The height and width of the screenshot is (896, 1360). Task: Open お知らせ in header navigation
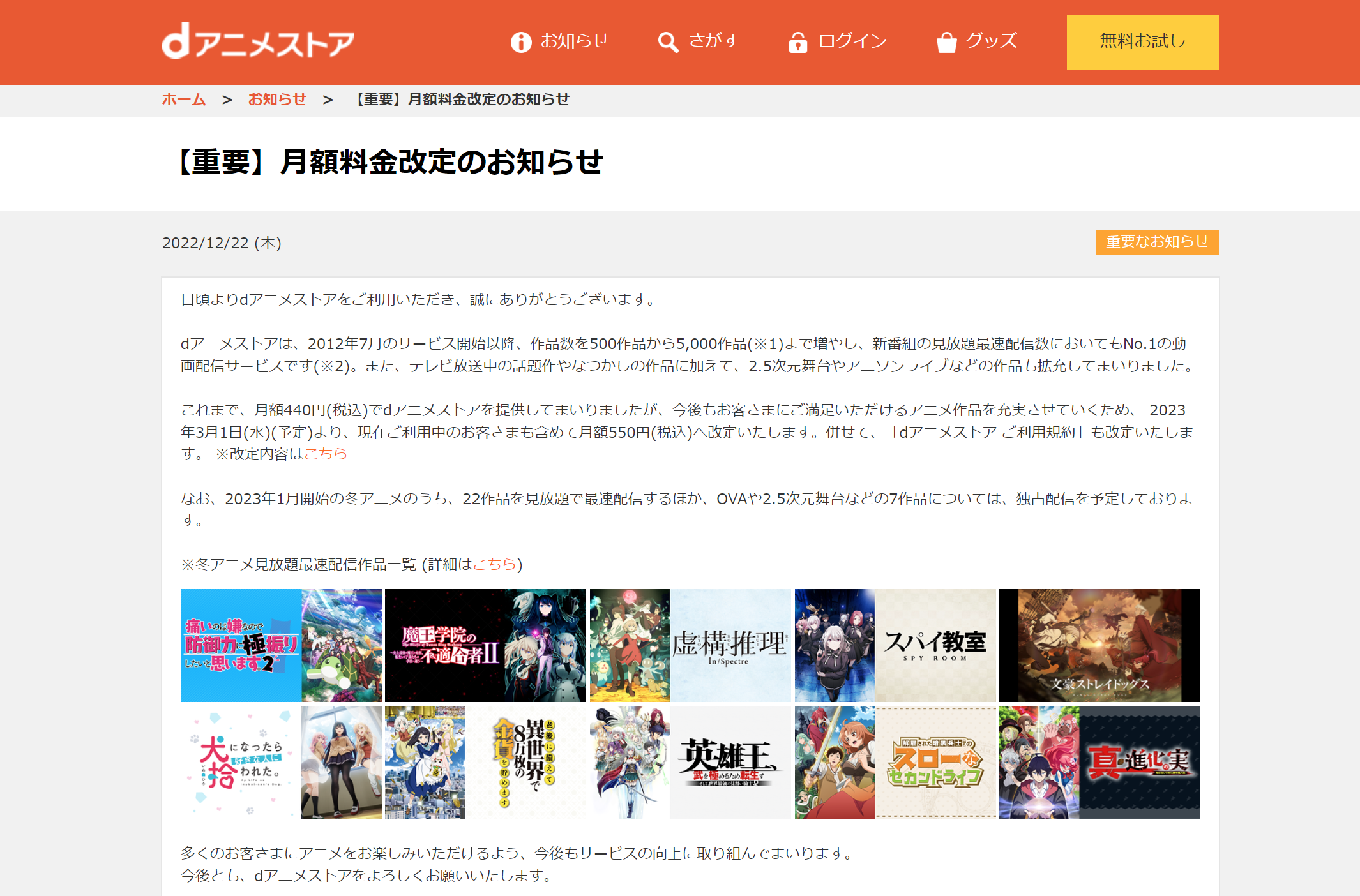tap(575, 41)
